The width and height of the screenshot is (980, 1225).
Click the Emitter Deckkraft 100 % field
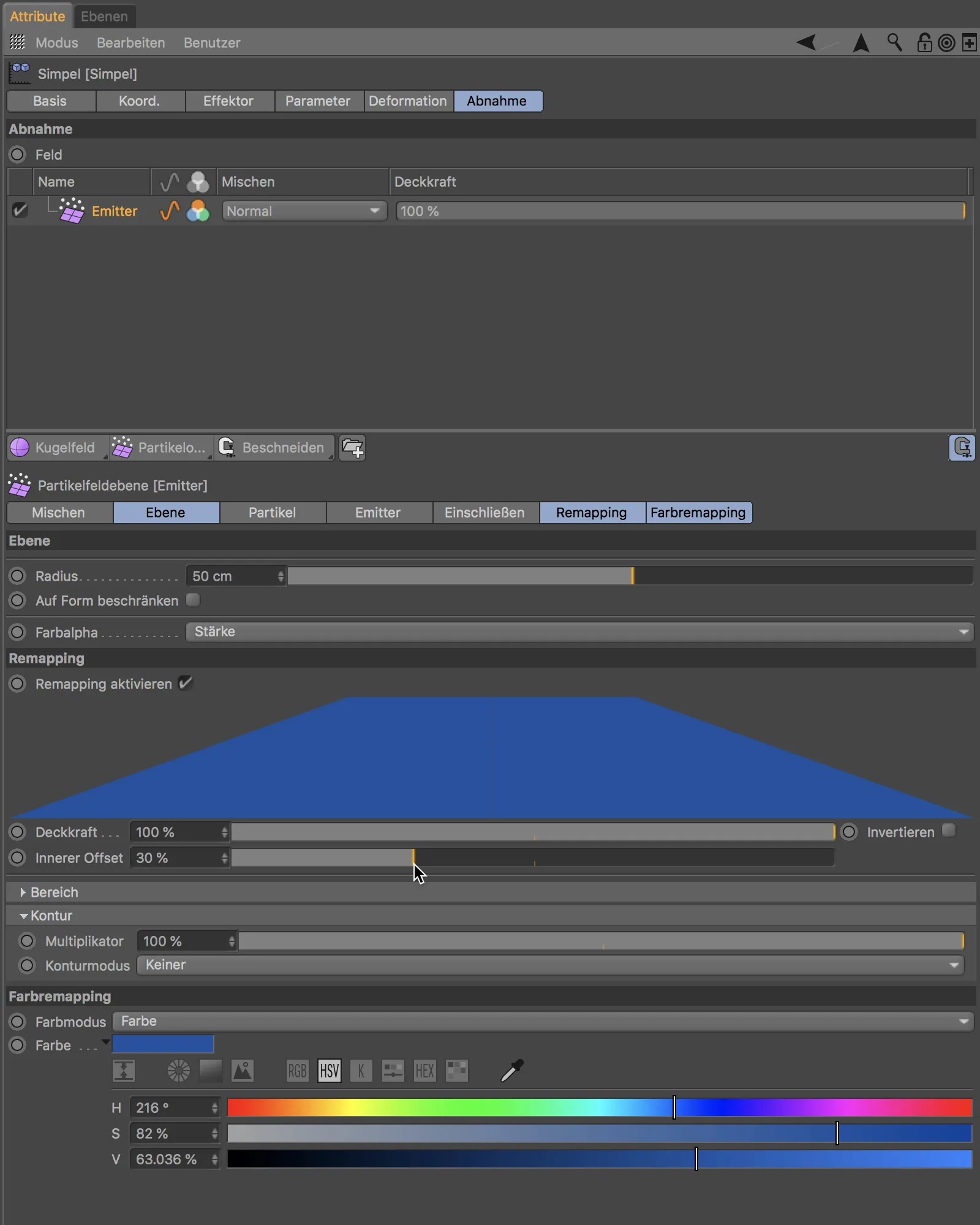coord(680,211)
